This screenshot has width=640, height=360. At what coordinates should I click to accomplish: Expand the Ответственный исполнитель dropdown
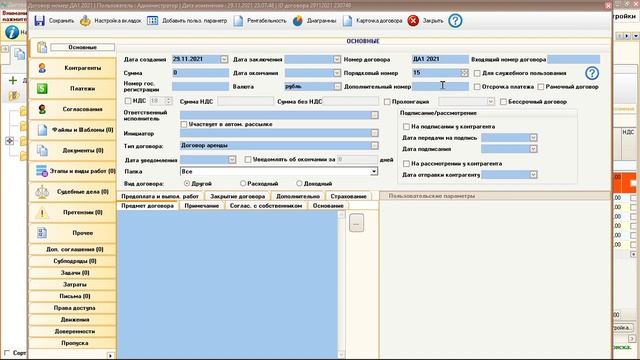point(374,115)
